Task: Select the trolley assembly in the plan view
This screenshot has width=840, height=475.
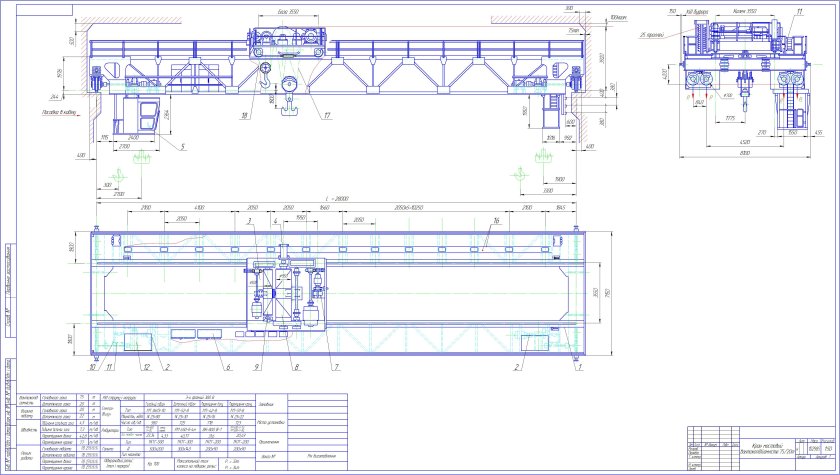Action: pos(285,293)
